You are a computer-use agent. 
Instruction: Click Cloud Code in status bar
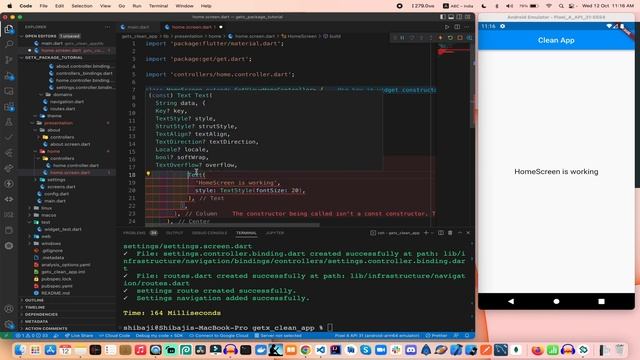(x=114, y=336)
